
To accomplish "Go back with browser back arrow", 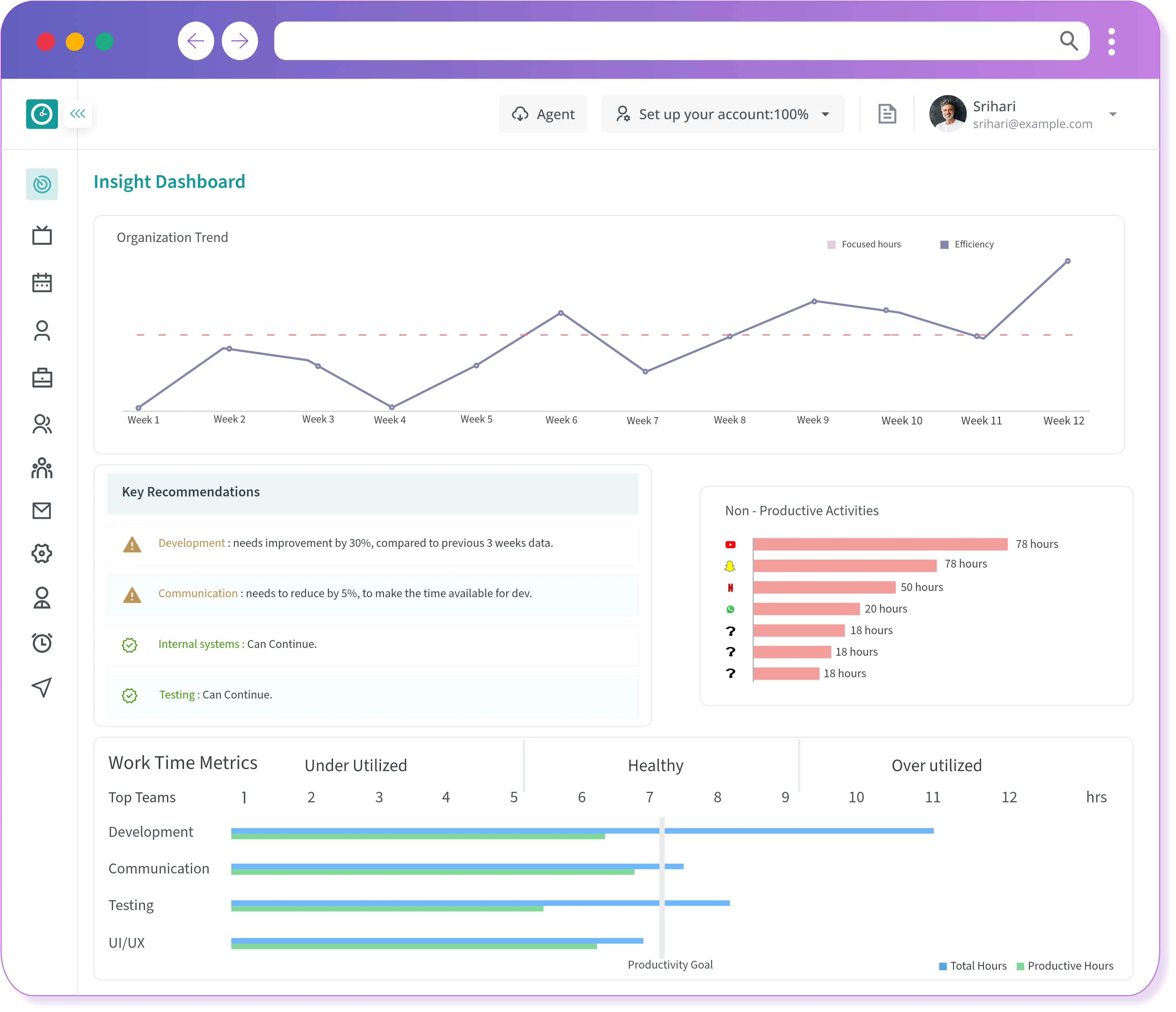I will (196, 41).
